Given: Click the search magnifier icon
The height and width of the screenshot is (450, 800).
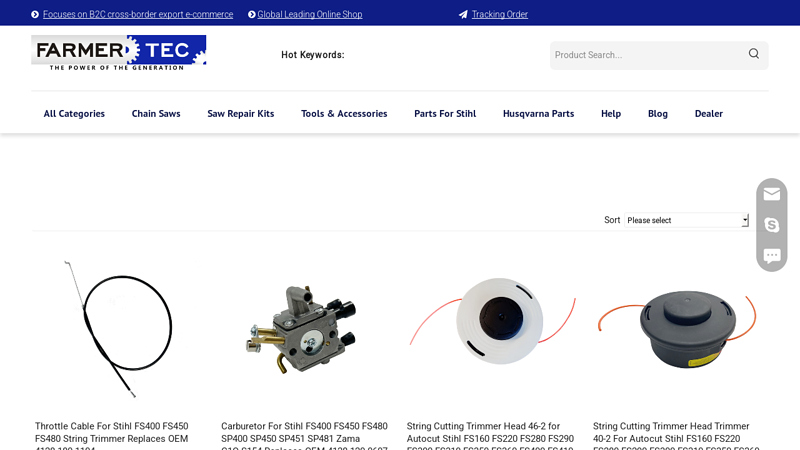Looking at the screenshot, I should (754, 54).
